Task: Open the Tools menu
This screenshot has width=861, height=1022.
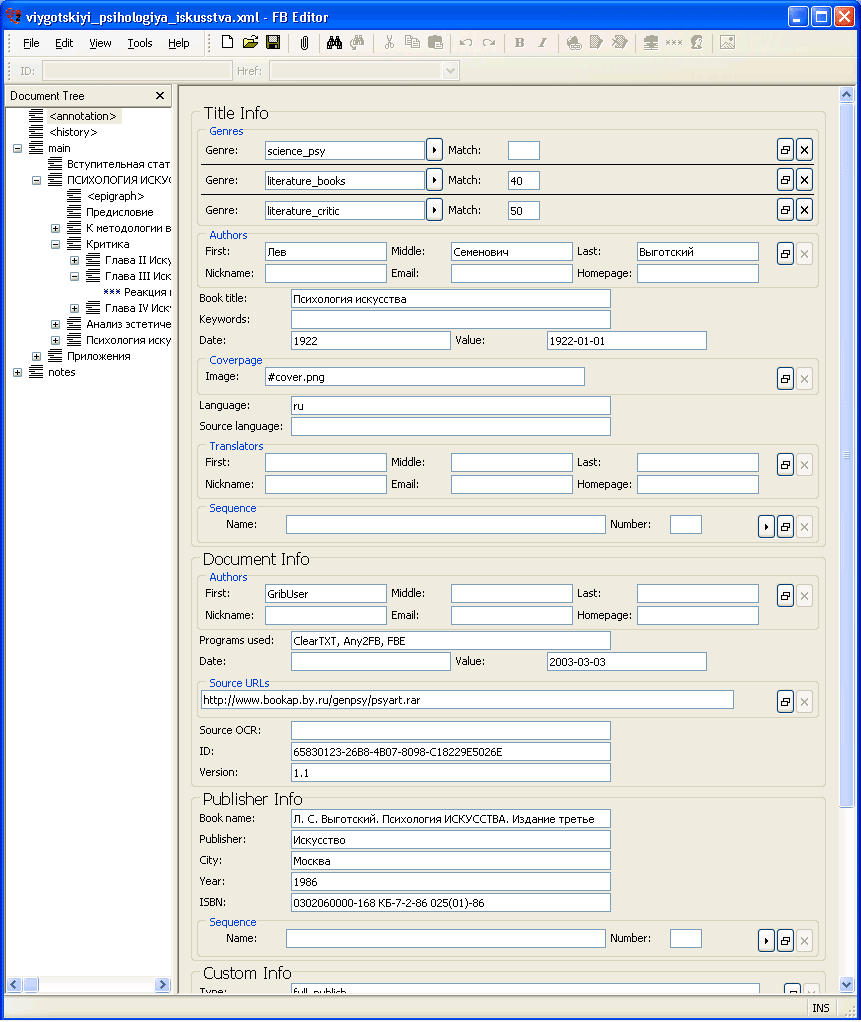Action: coord(140,43)
